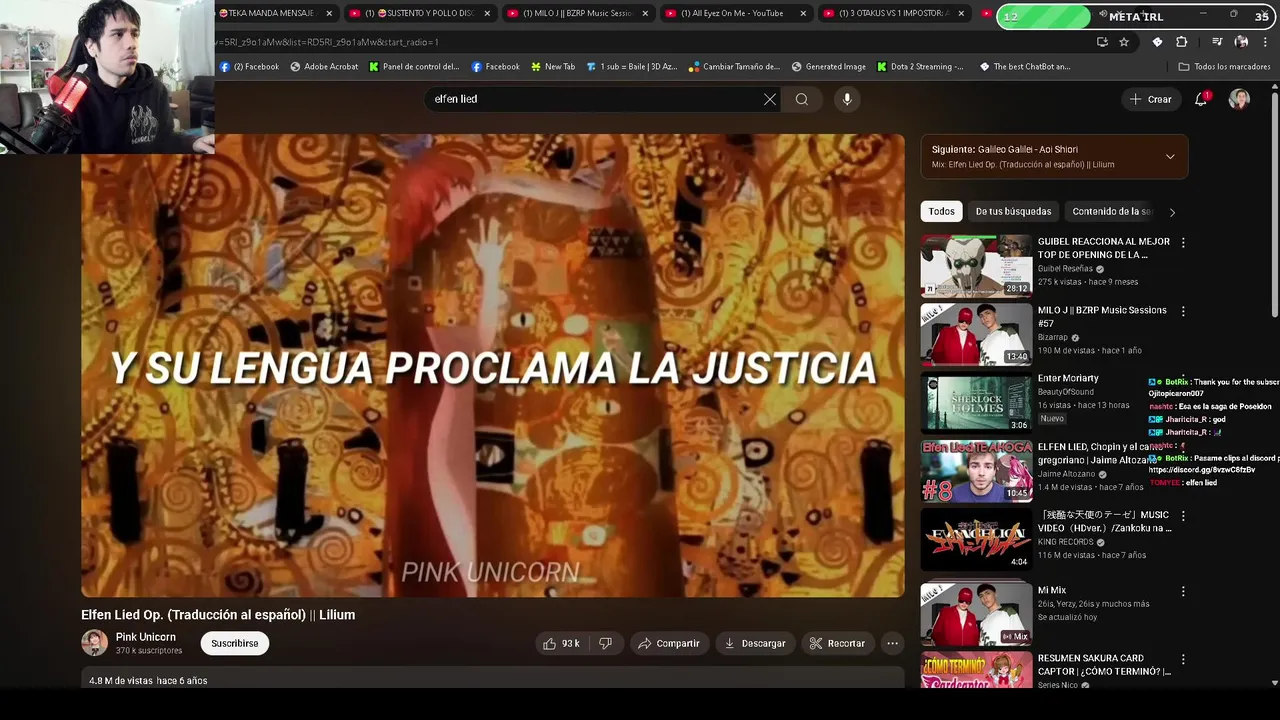
Task: Open 1 sub = Baile bookmark
Action: tap(632, 67)
